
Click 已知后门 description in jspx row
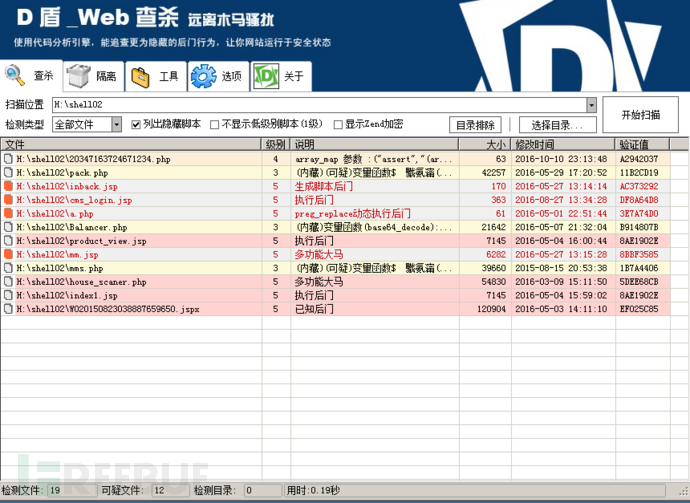[314, 309]
